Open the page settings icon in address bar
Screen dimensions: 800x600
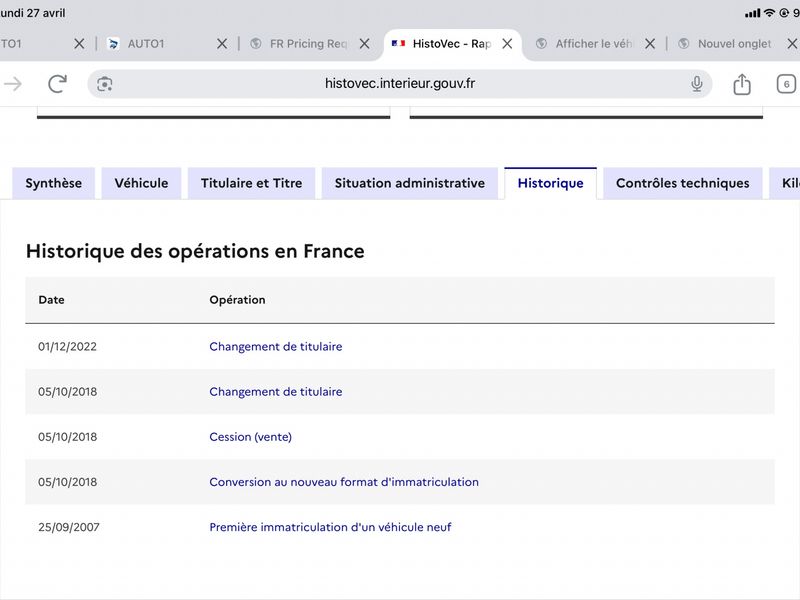point(105,84)
